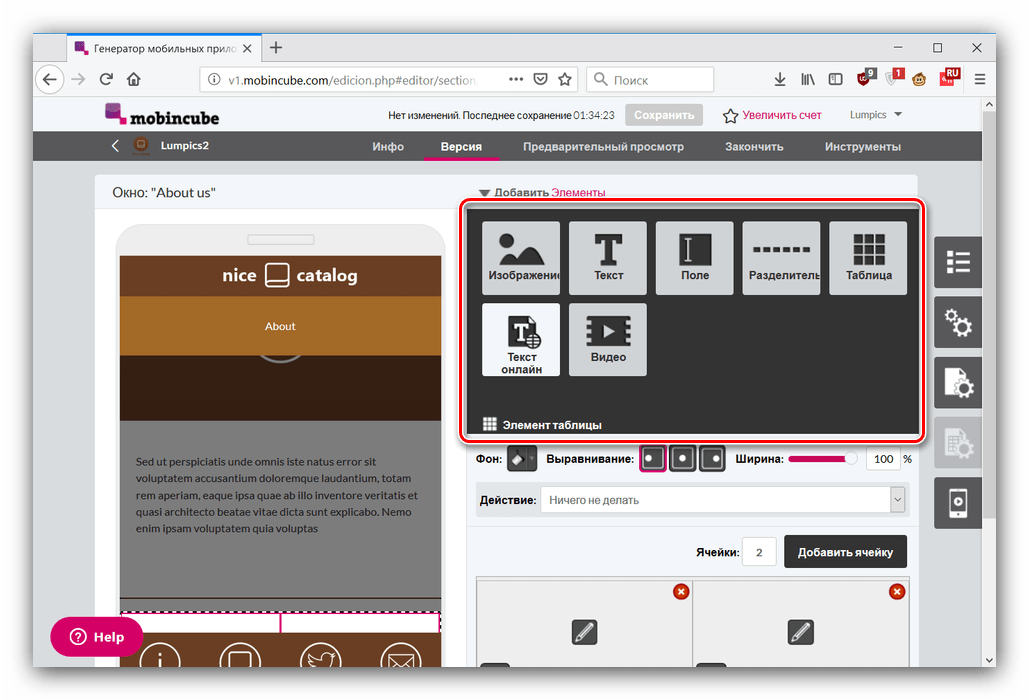Save page to Pocket
1029x700 pixels.
[x=540, y=79]
